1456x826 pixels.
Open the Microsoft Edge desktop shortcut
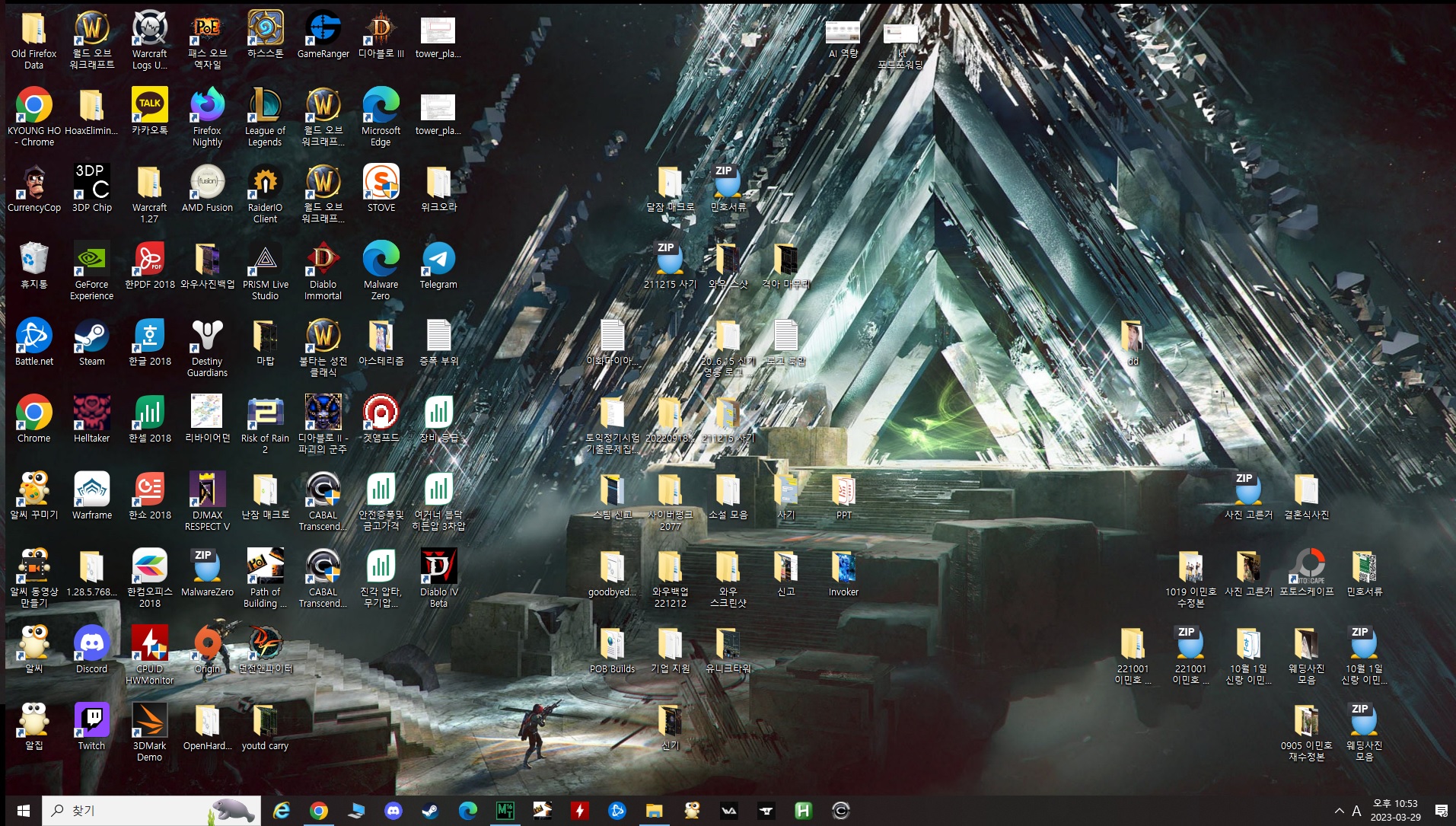click(x=381, y=117)
